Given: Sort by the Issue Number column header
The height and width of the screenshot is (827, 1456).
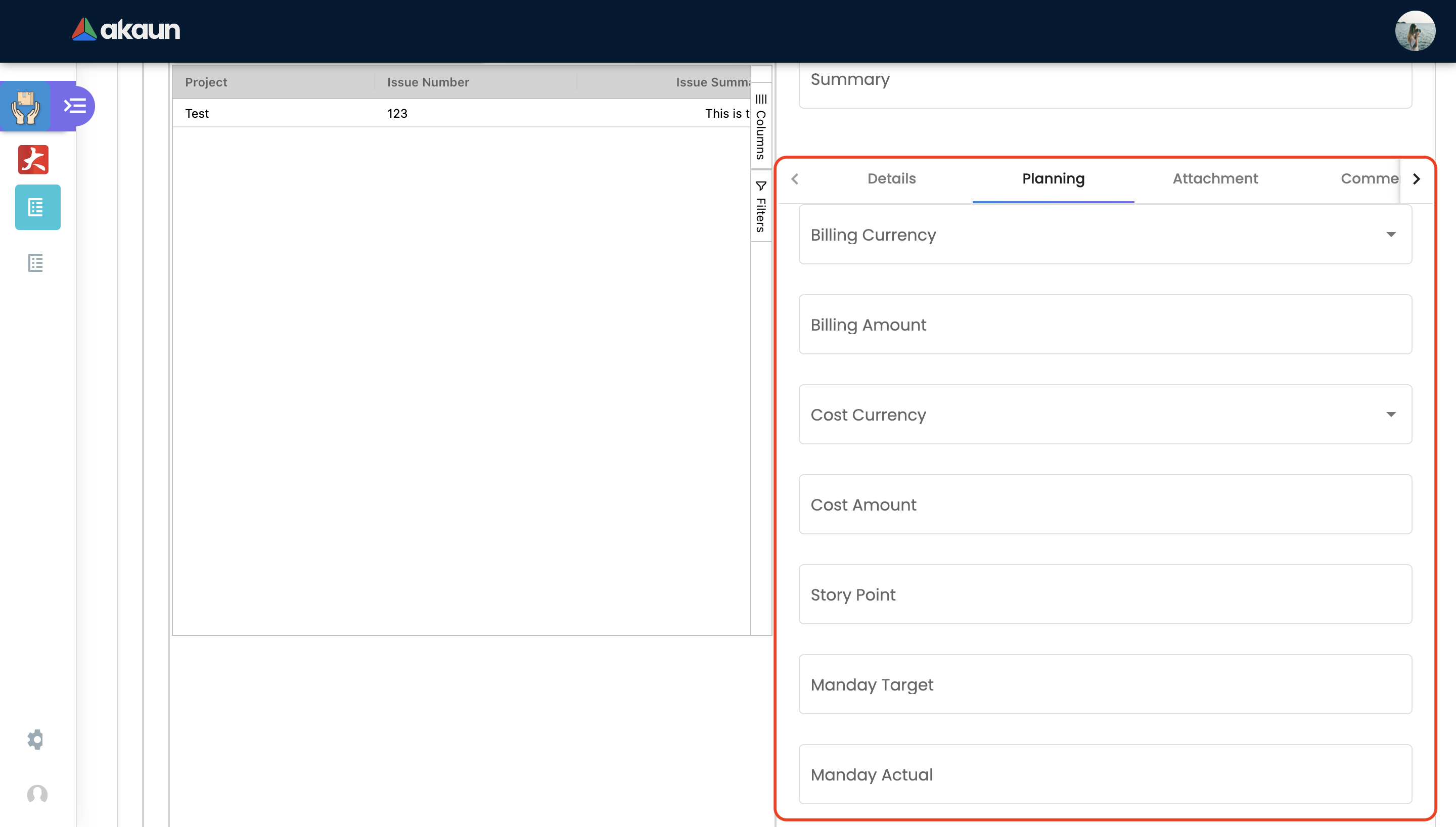Looking at the screenshot, I should pos(428,82).
